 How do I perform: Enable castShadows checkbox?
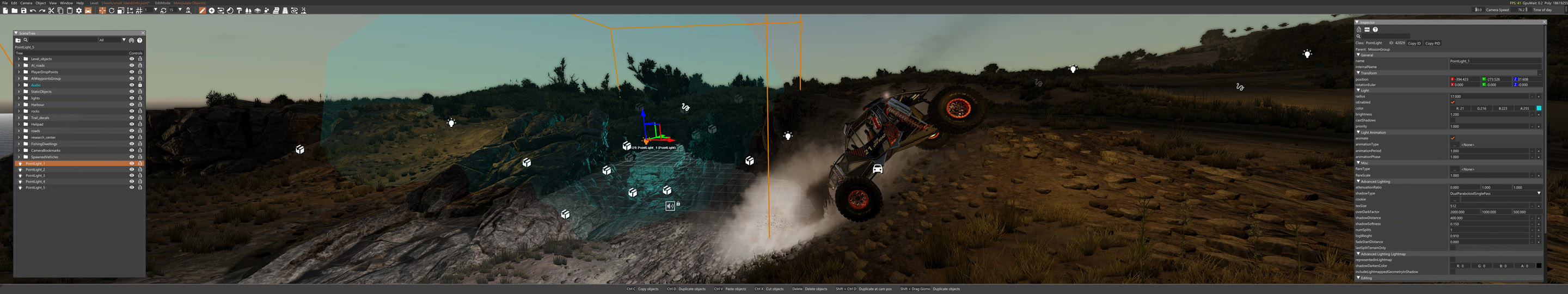click(x=1454, y=120)
